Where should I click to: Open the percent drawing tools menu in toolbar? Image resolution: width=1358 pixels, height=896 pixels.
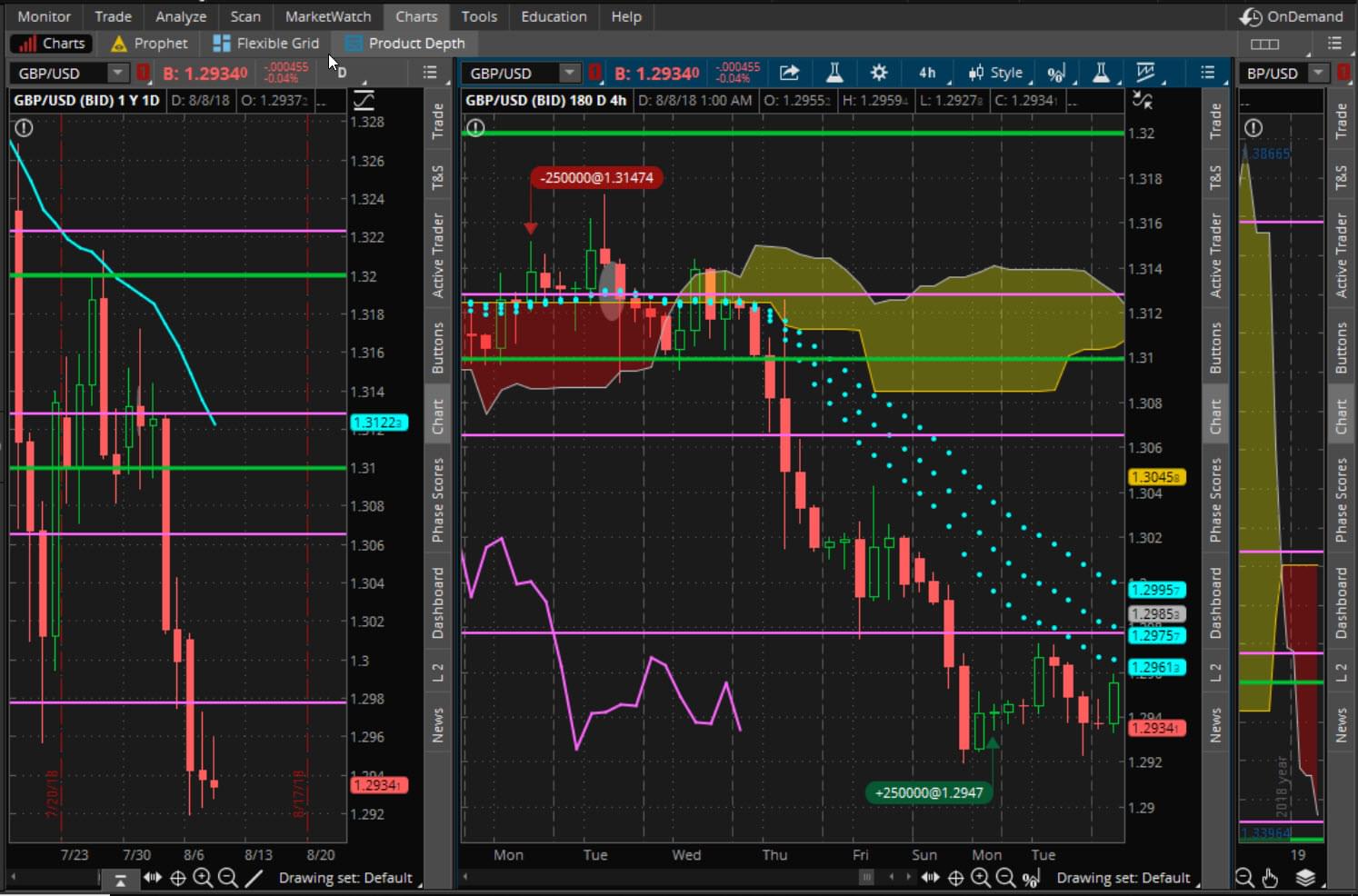tap(1056, 74)
